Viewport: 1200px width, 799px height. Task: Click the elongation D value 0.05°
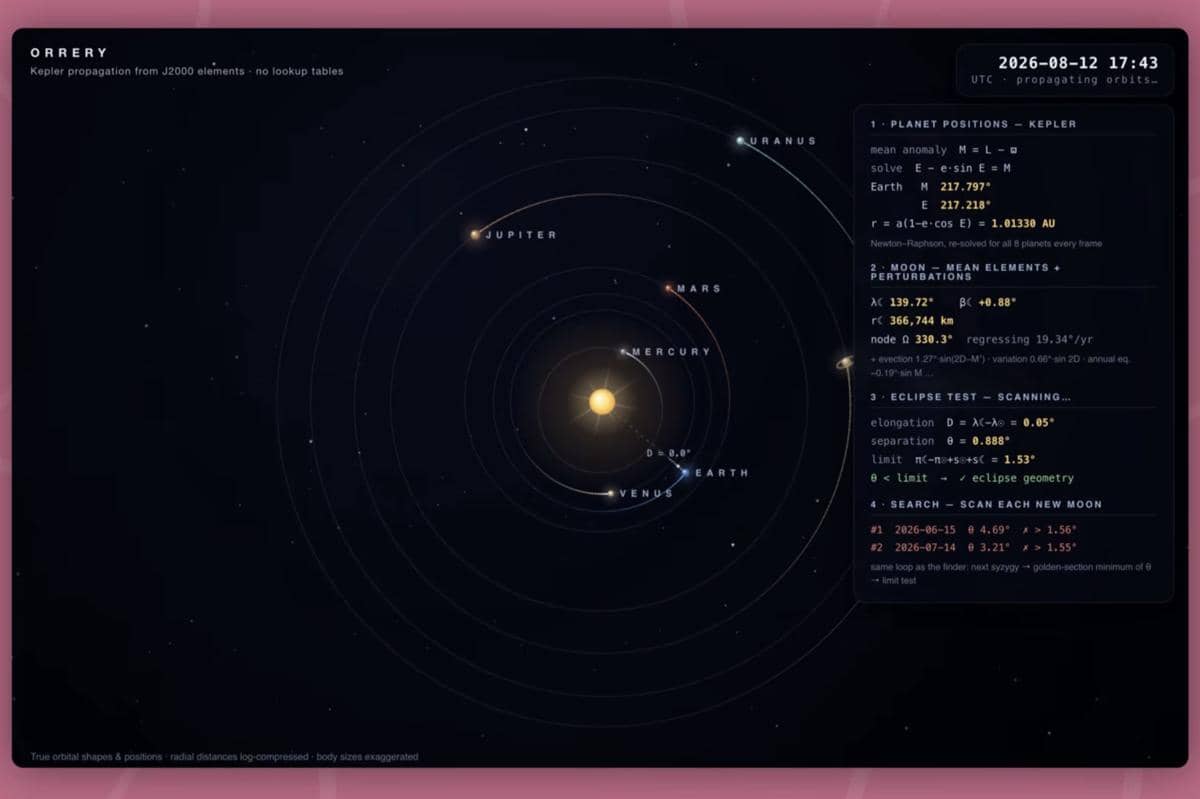[x=1036, y=423]
